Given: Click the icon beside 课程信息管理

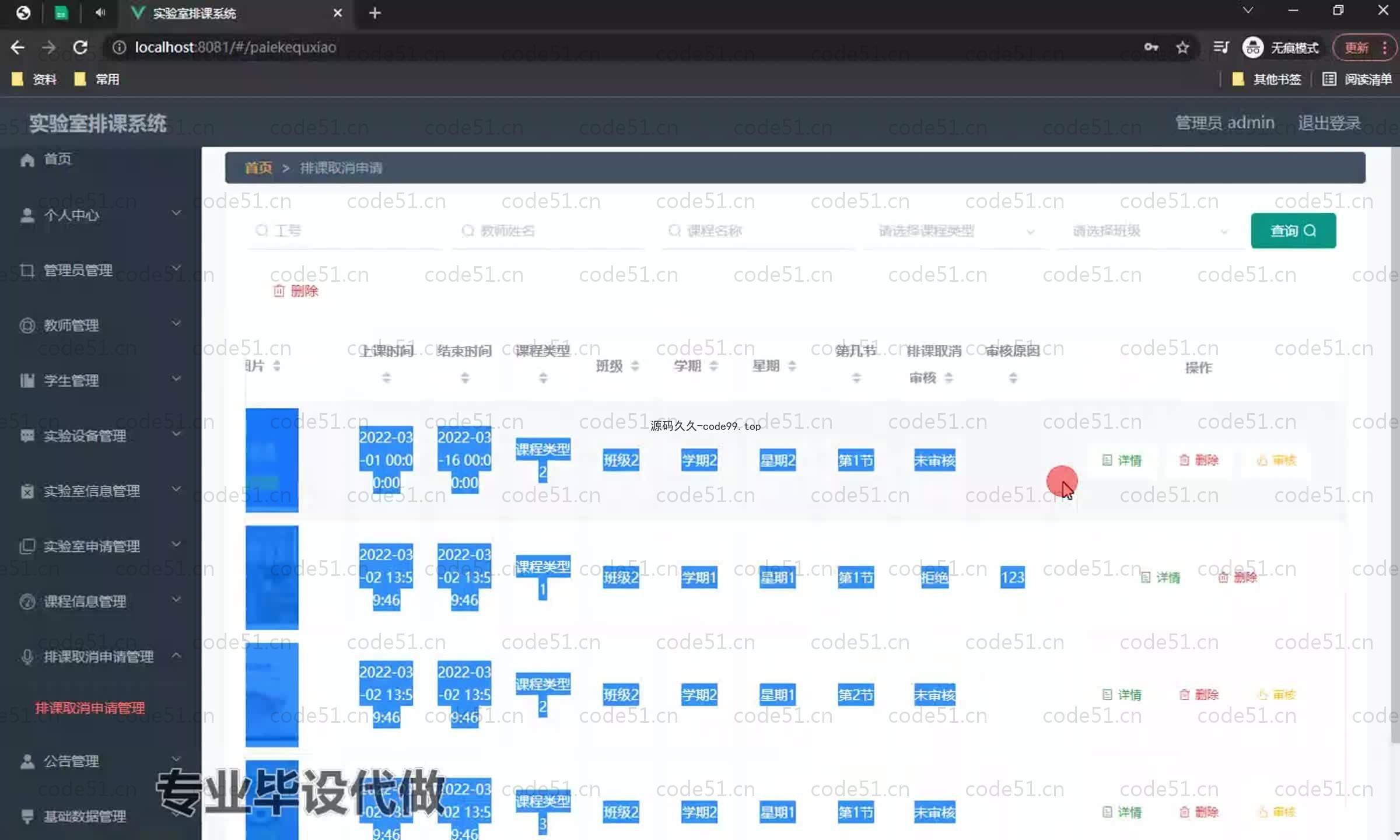Looking at the screenshot, I should [27, 601].
